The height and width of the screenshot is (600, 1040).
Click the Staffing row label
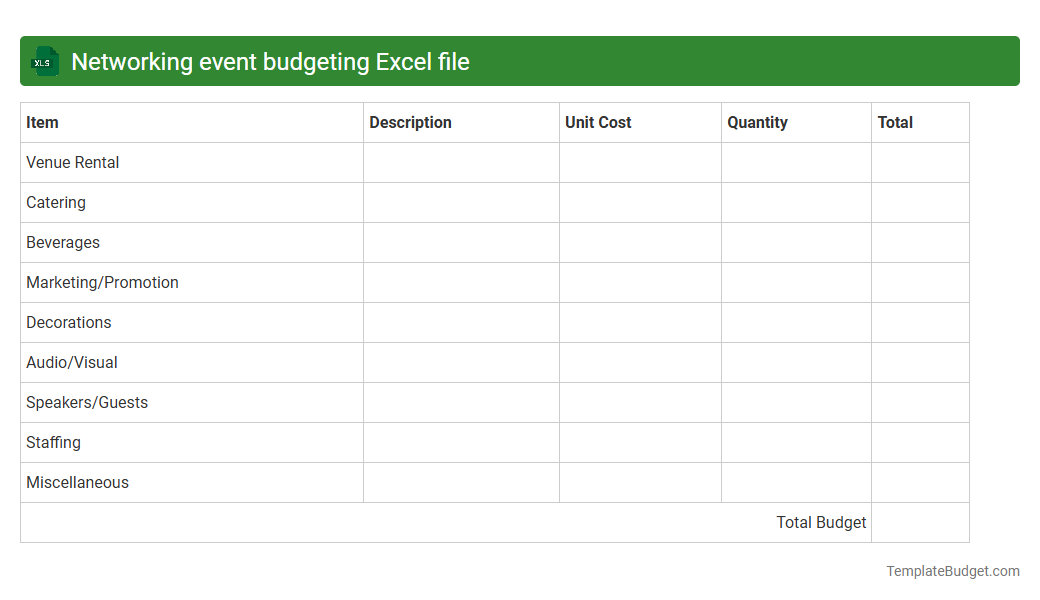[54, 442]
